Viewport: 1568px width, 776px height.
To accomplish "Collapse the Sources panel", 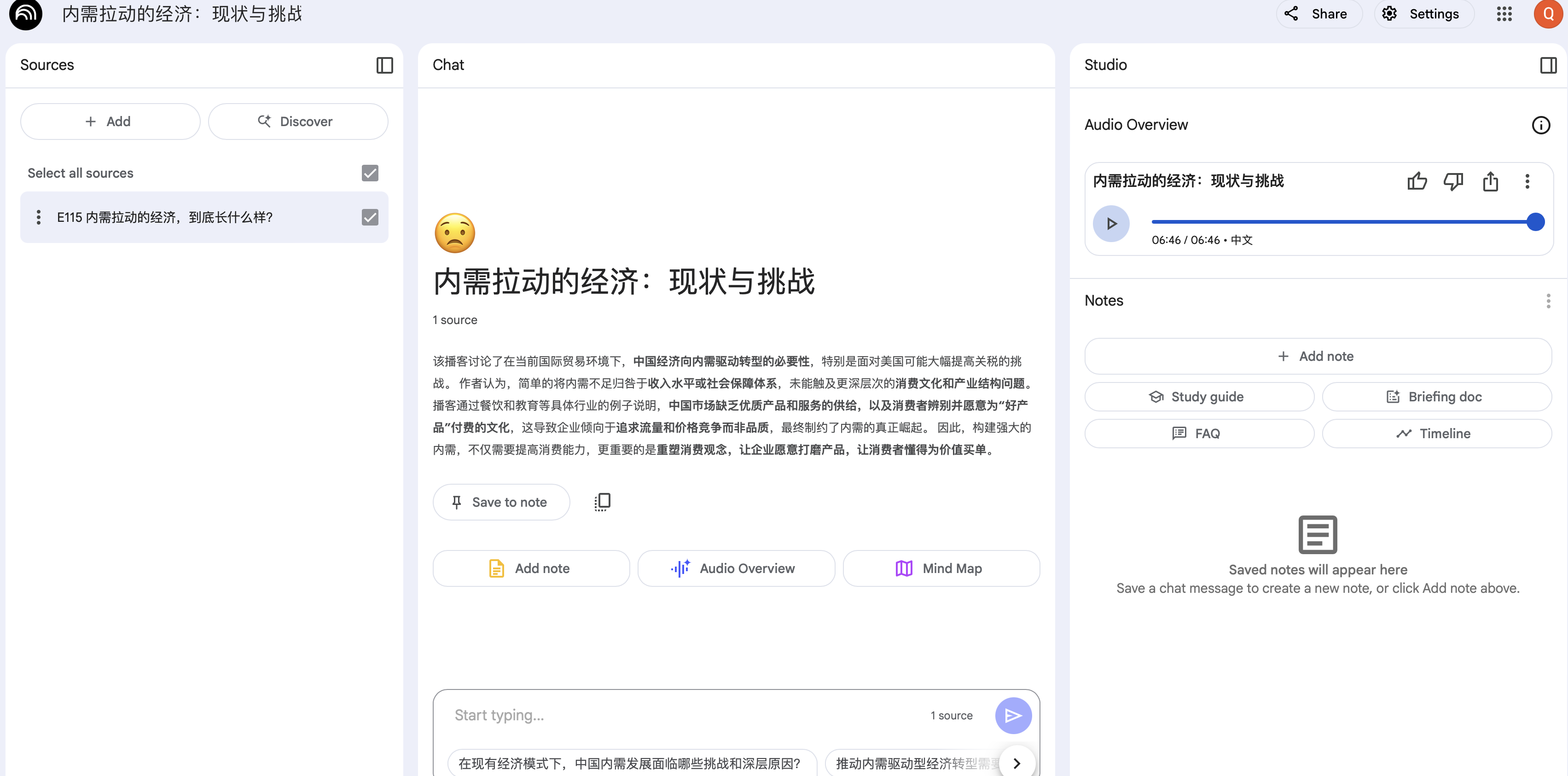I will pyautogui.click(x=384, y=65).
